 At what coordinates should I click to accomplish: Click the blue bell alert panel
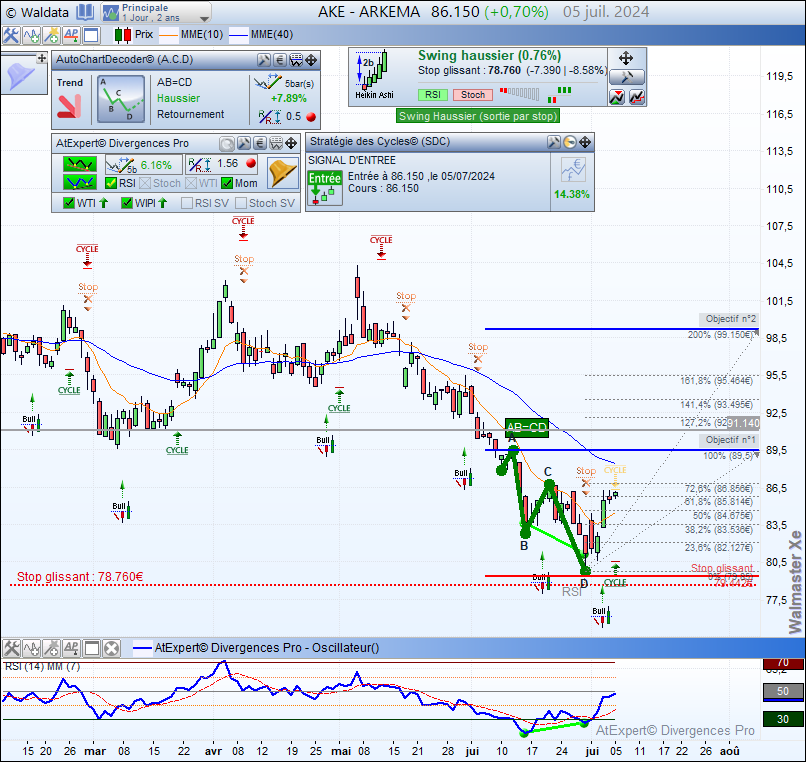[21, 77]
